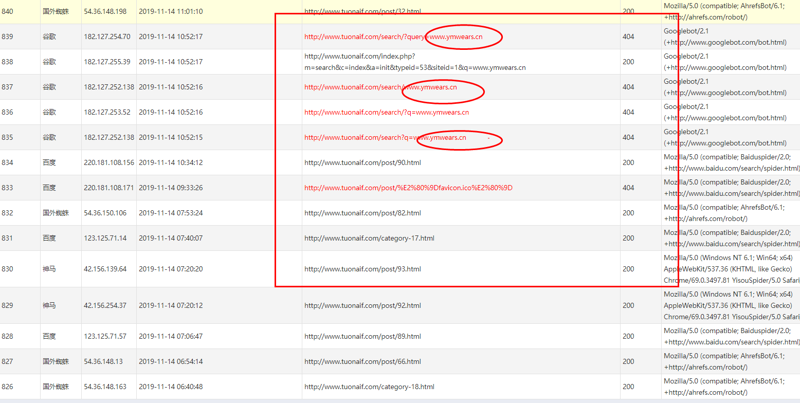Open the red search/www.ymwears.cn URL in row 837
800x403 pixels.
click(x=381, y=87)
